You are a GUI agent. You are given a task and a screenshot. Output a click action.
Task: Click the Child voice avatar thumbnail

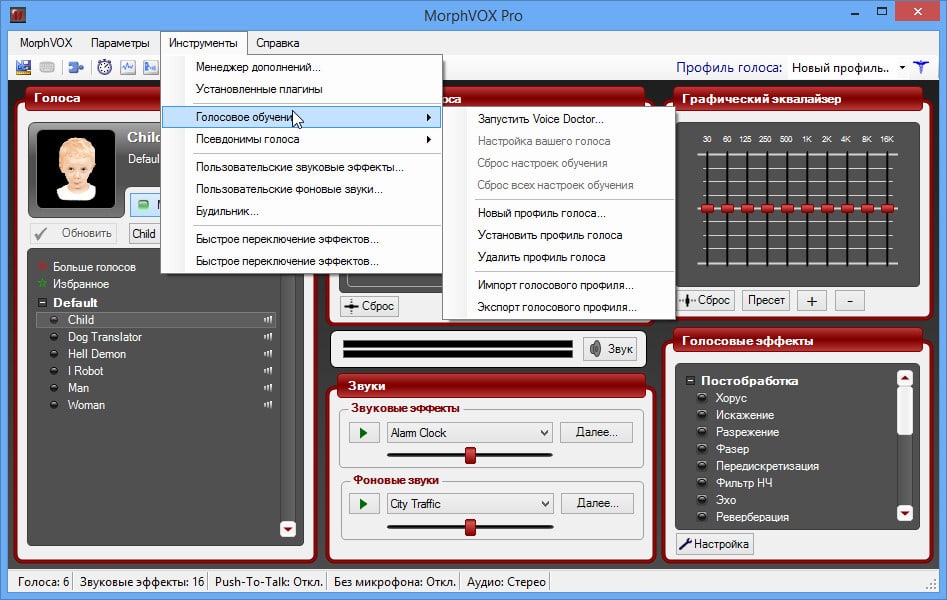pyautogui.click(x=75, y=169)
